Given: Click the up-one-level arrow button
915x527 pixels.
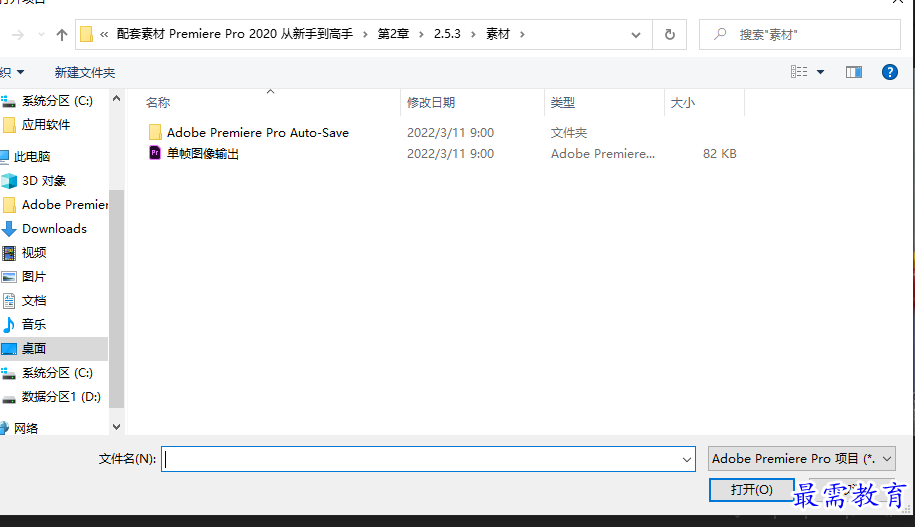Looking at the screenshot, I should pyautogui.click(x=62, y=34).
